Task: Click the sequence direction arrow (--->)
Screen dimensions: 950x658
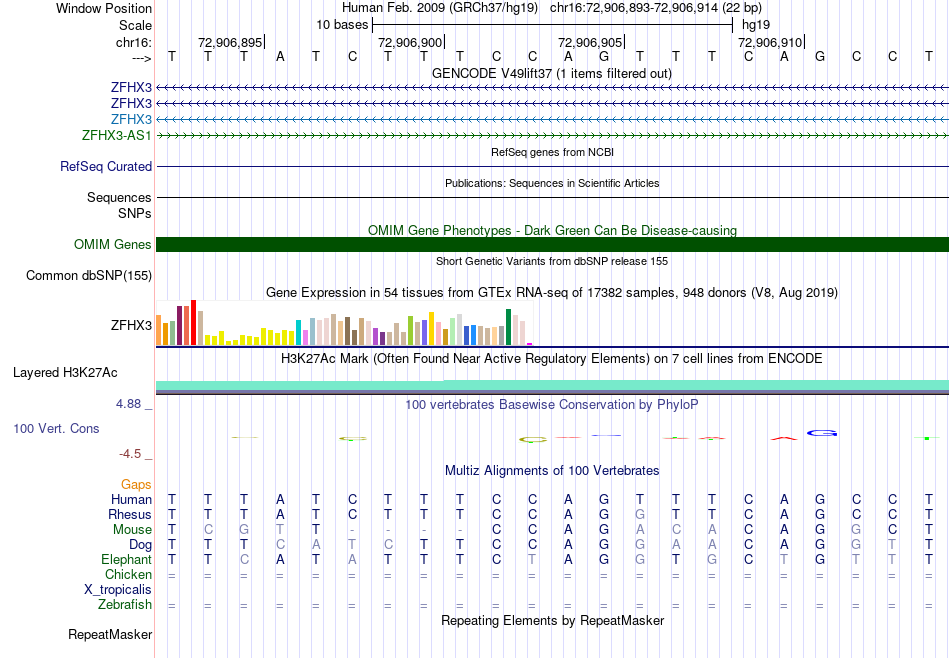Action: pos(142,58)
